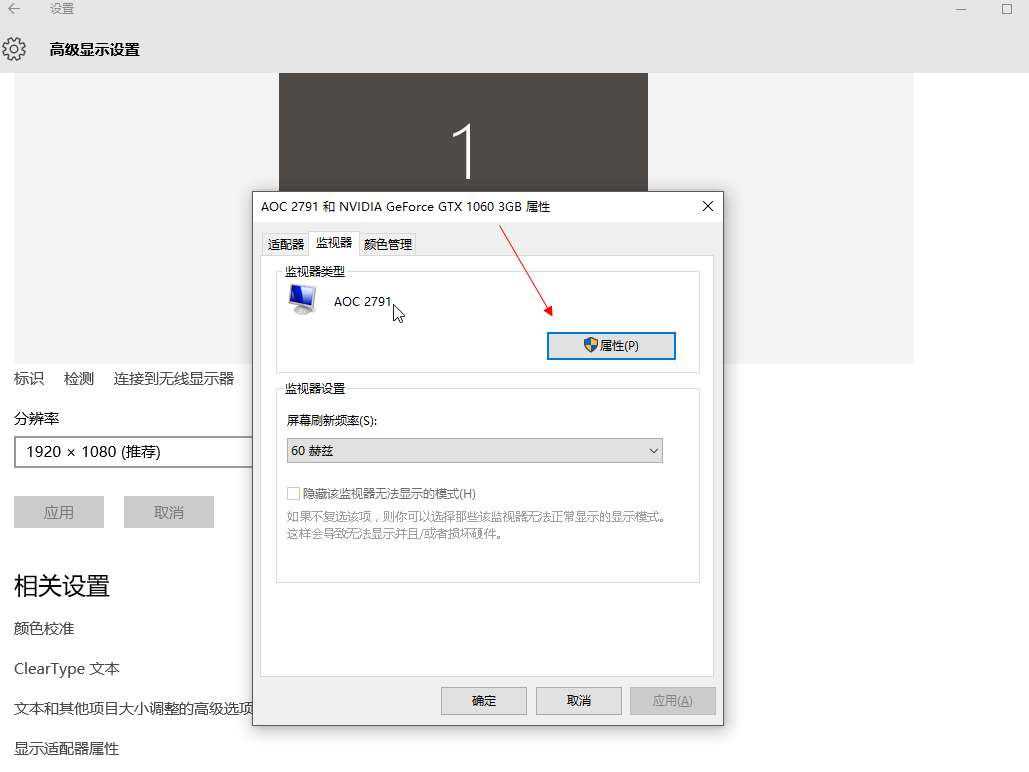This screenshot has width=1029, height=772.
Task: Select the 监视器 tab
Action: click(x=334, y=243)
